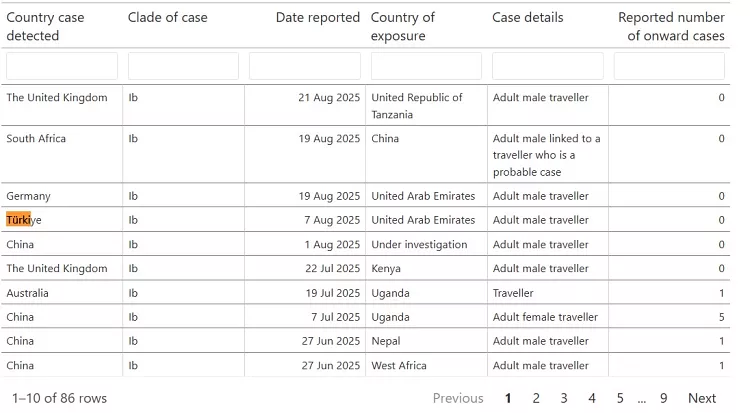Sort by Country case detected column header
Viewport: 750px width, 413px height.
click(46, 27)
